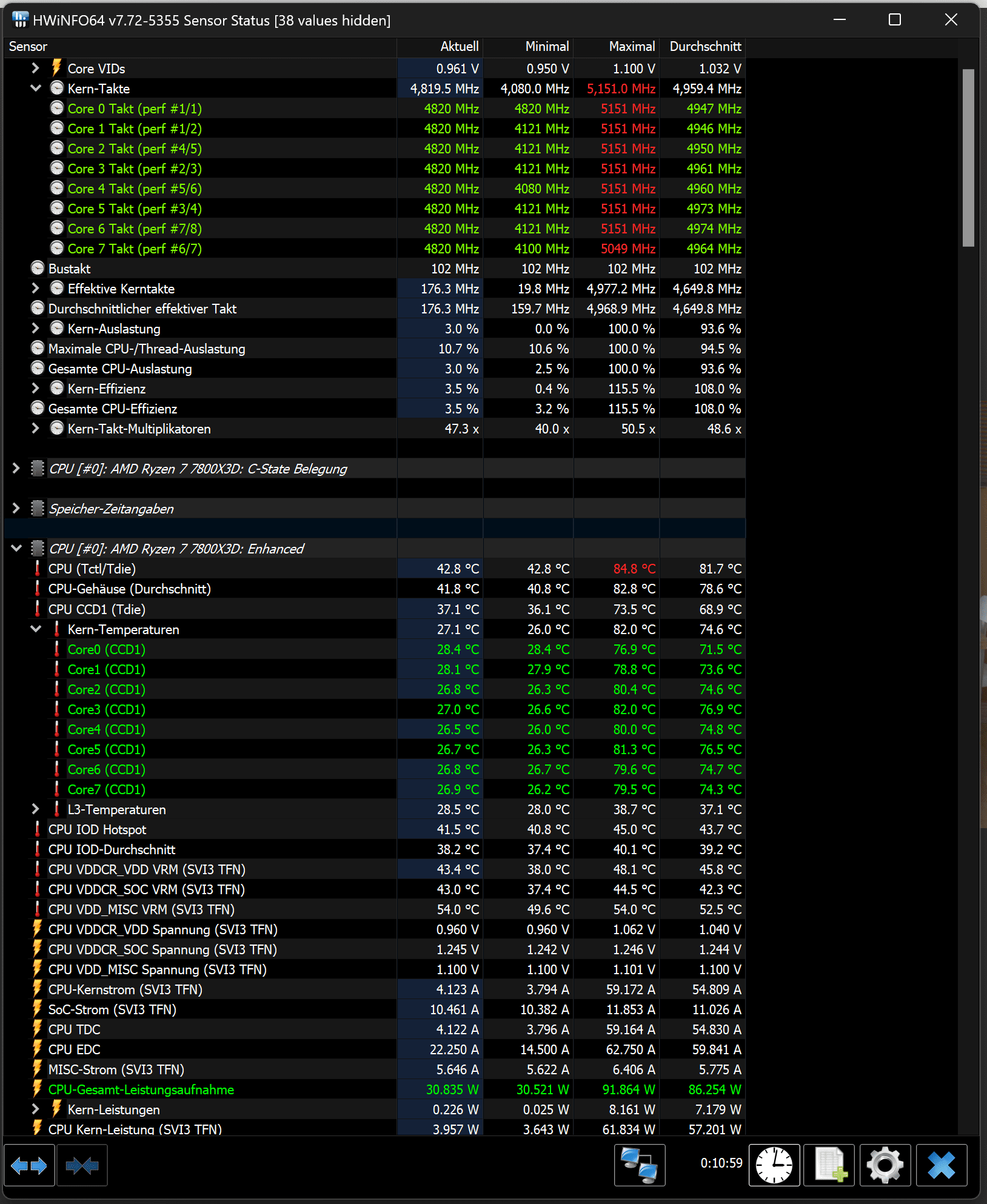Expand Kern-Takt-Multiplikatoren

[35, 428]
